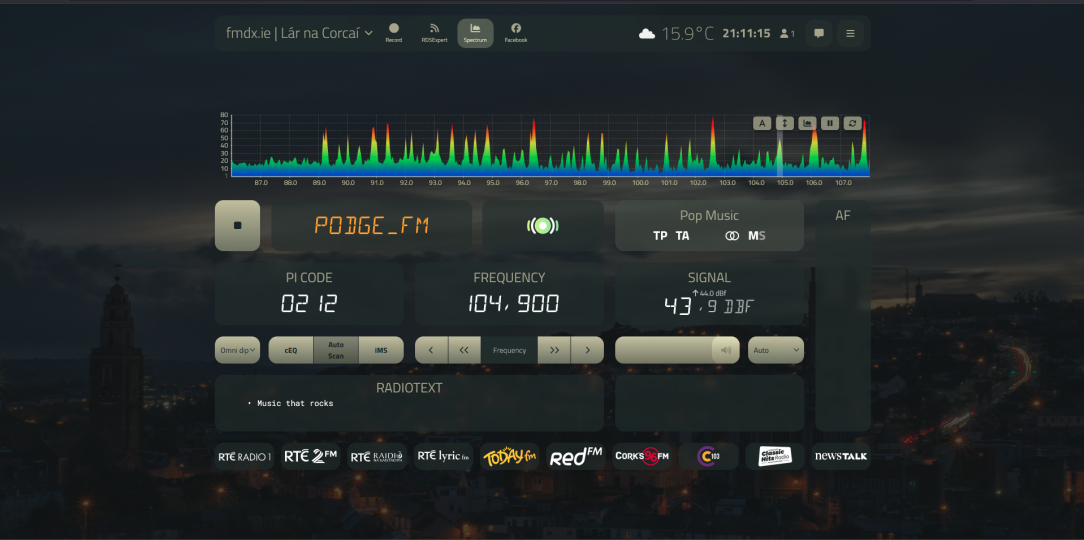
Task: Click the green signal broadcast indicator
Action: click(x=543, y=225)
